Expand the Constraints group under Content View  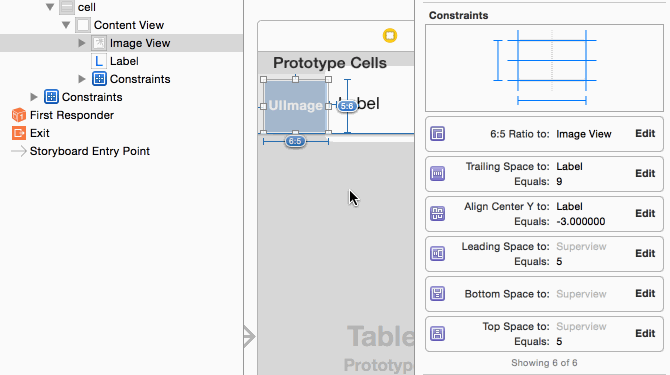pyautogui.click(x=82, y=79)
